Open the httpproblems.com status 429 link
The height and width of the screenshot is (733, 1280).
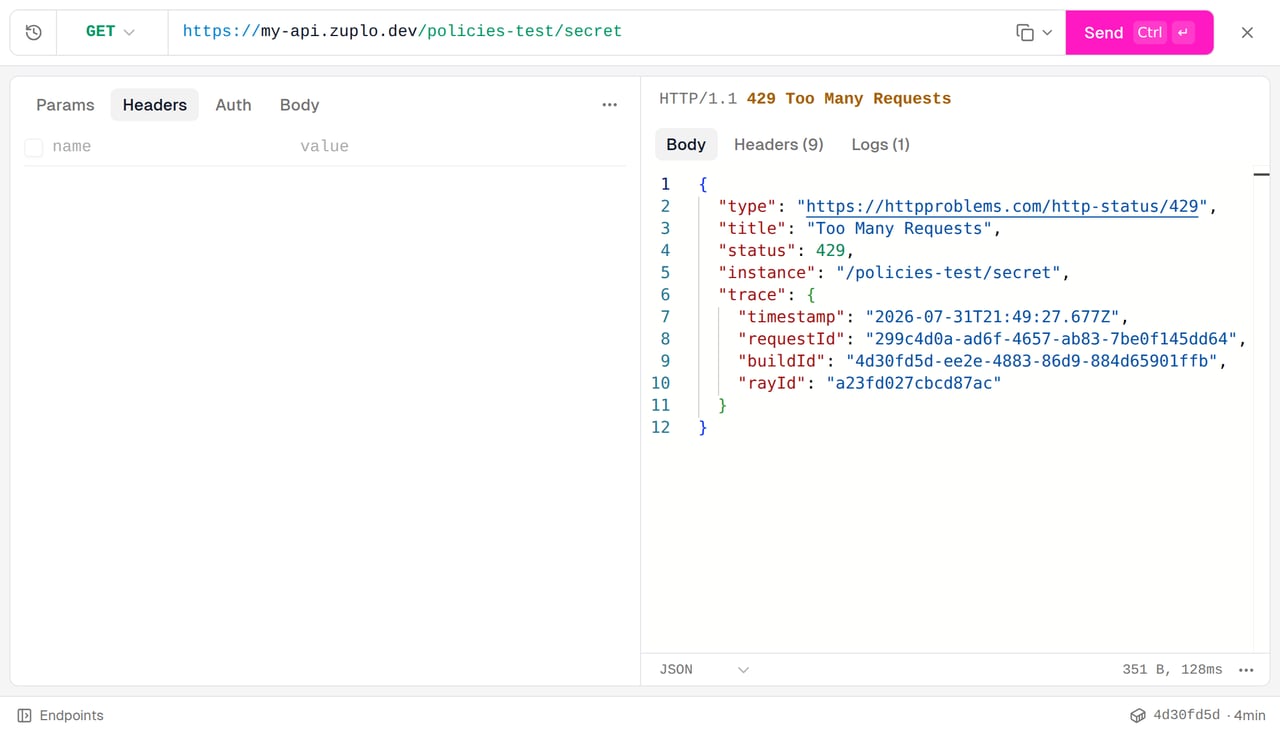[1002, 207]
